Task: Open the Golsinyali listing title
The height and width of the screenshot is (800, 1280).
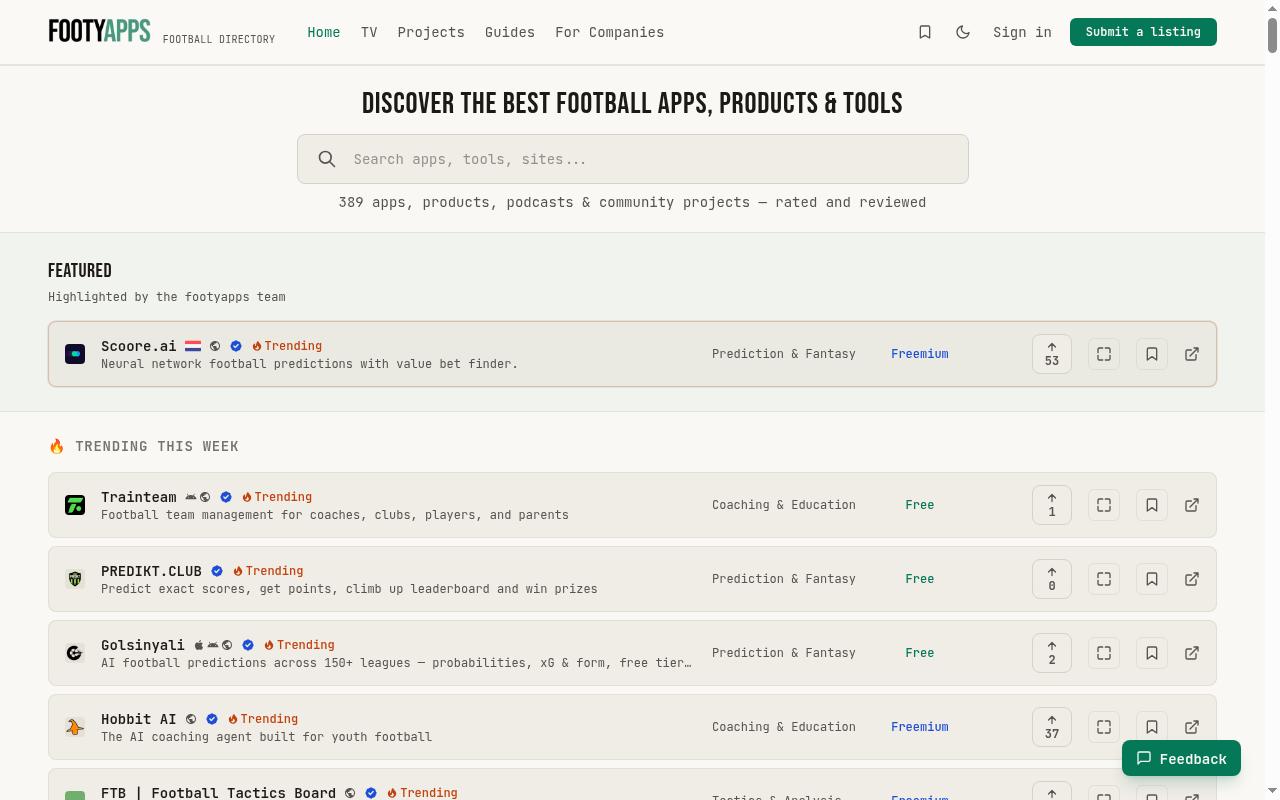Action: click(143, 645)
